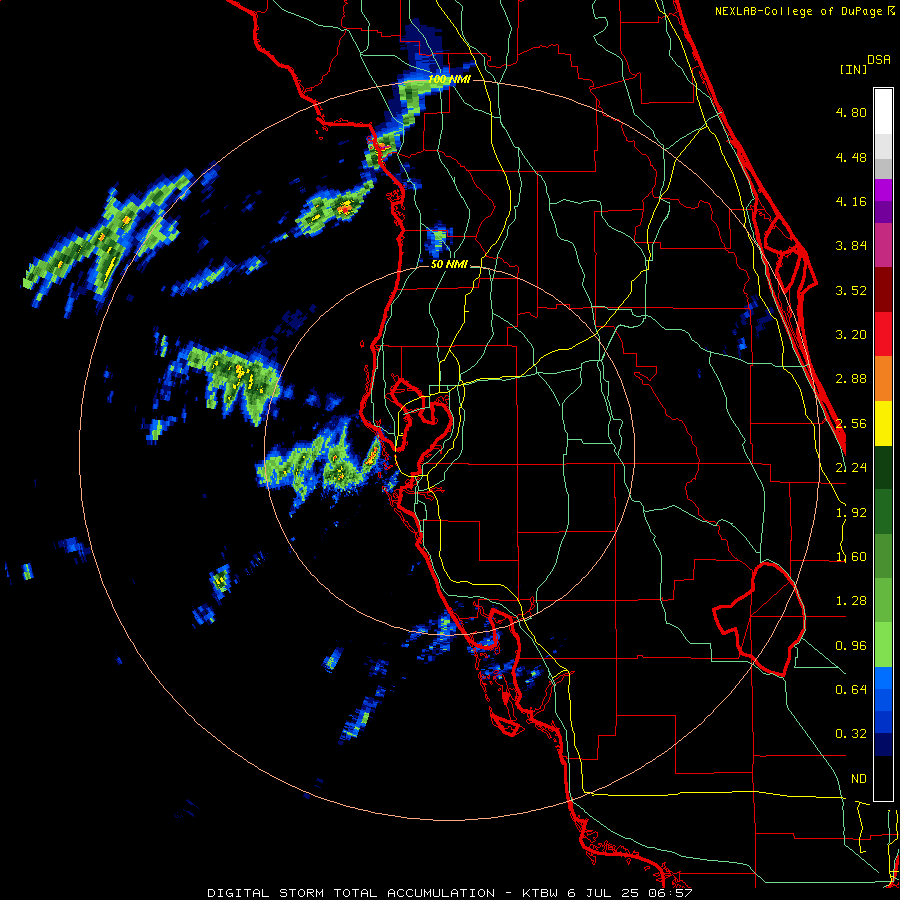The width and height of the screenshot is (900, 900).
Task: Click the 4.80 scale value
Action: [x=851, y=112]
